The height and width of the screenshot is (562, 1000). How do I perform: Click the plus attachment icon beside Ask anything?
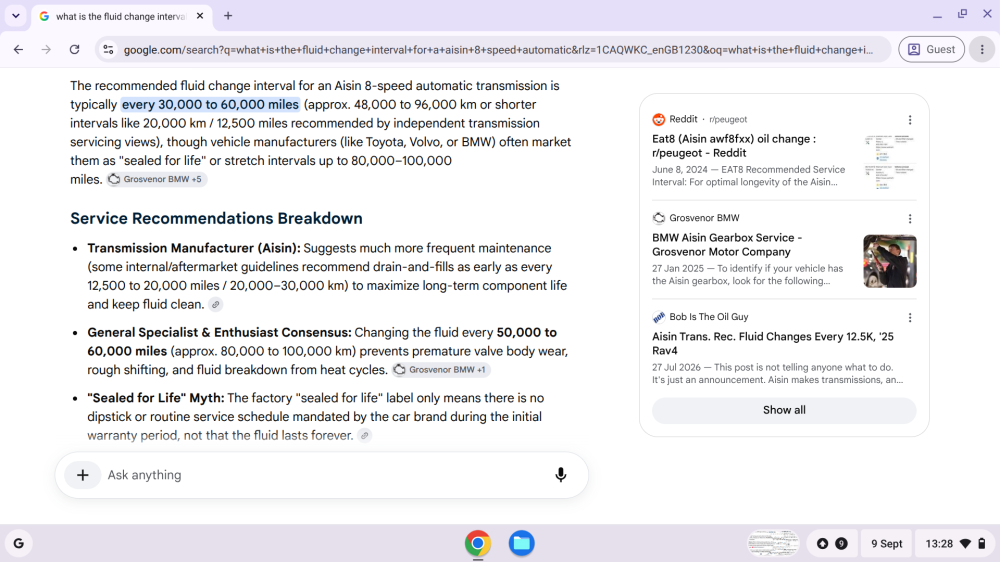click(83, 475)
